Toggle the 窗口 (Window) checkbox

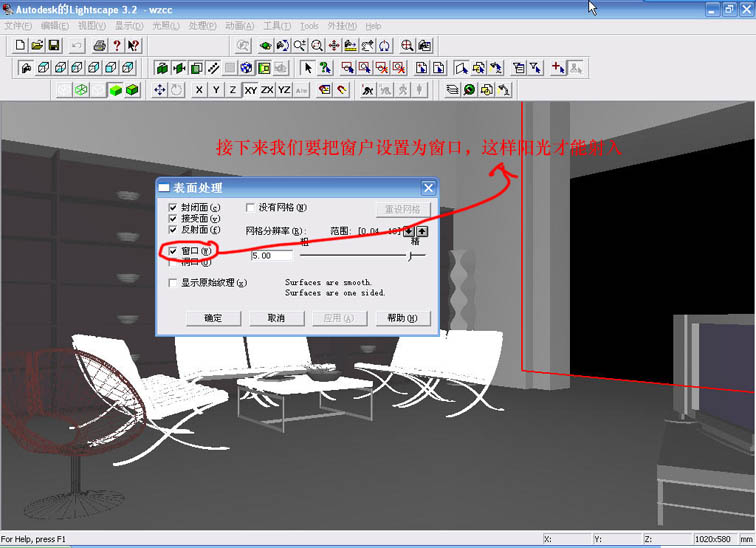tap(174, 250)
